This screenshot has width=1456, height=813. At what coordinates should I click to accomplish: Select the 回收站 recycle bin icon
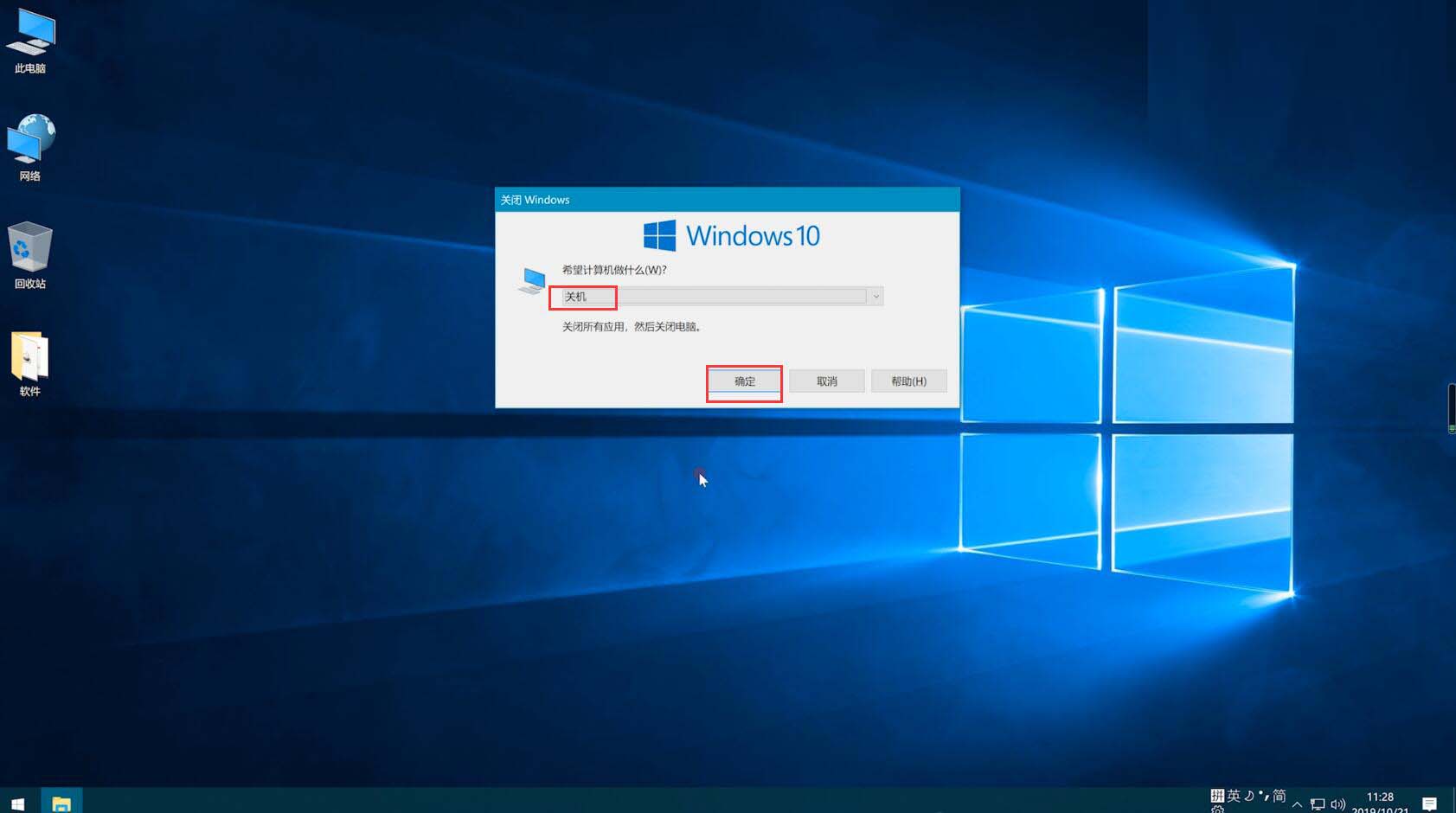tap(30, 255)
